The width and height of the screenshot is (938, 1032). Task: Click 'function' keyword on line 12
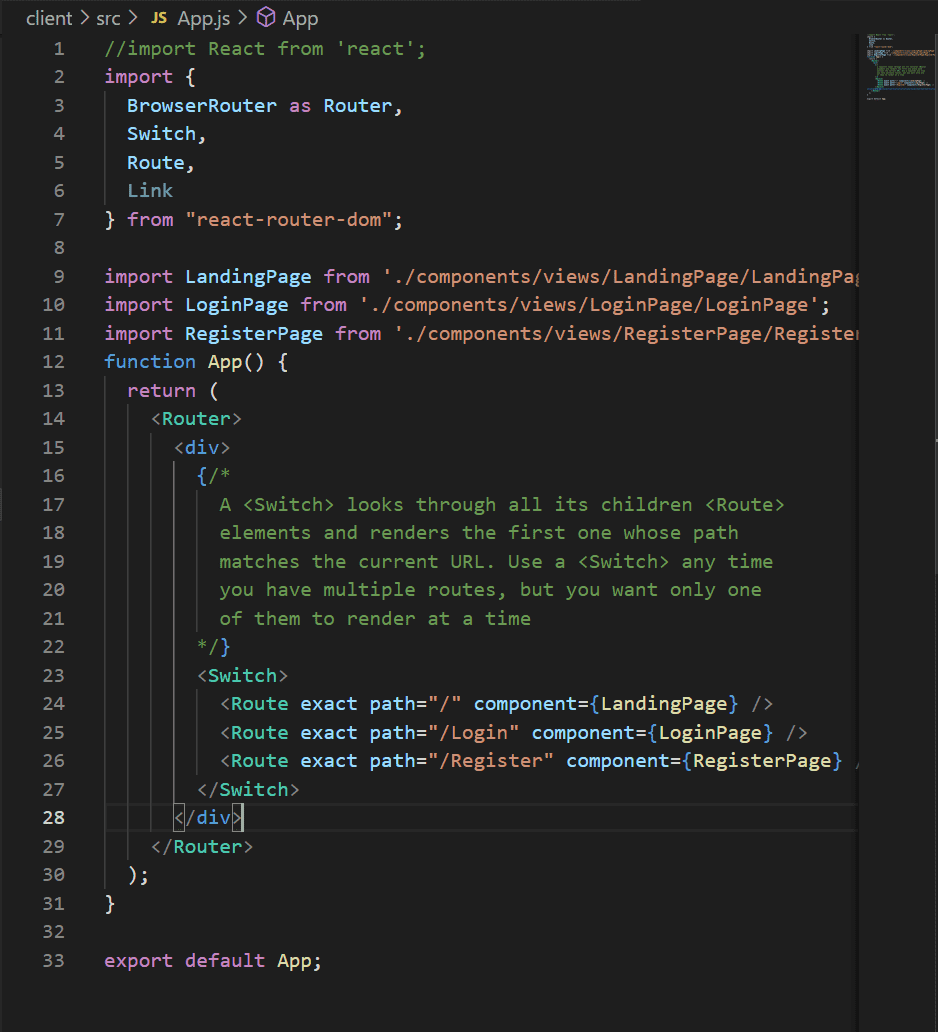click(x=150, y=362)
